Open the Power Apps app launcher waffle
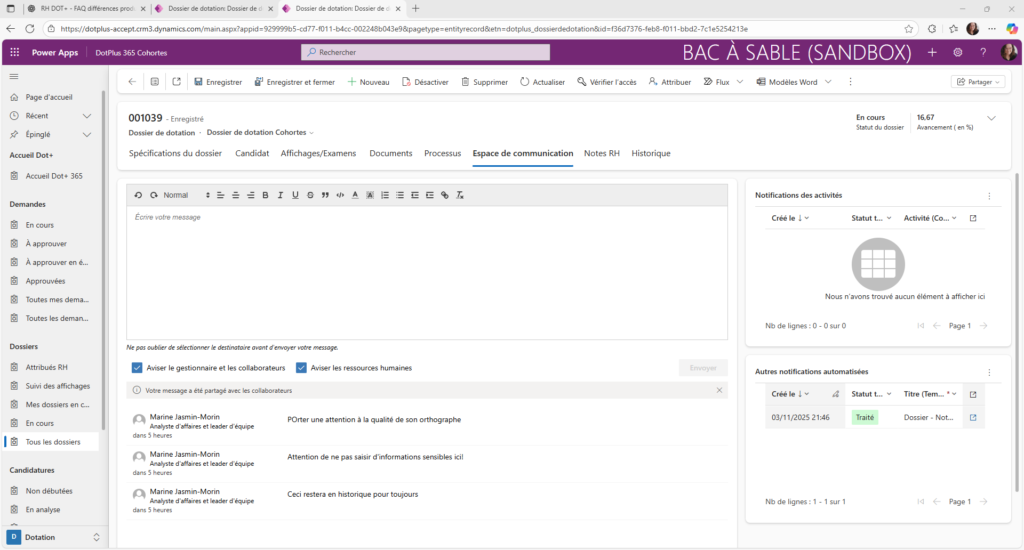Viewport: 1024px width, 550px height. (x=15, y=52)
